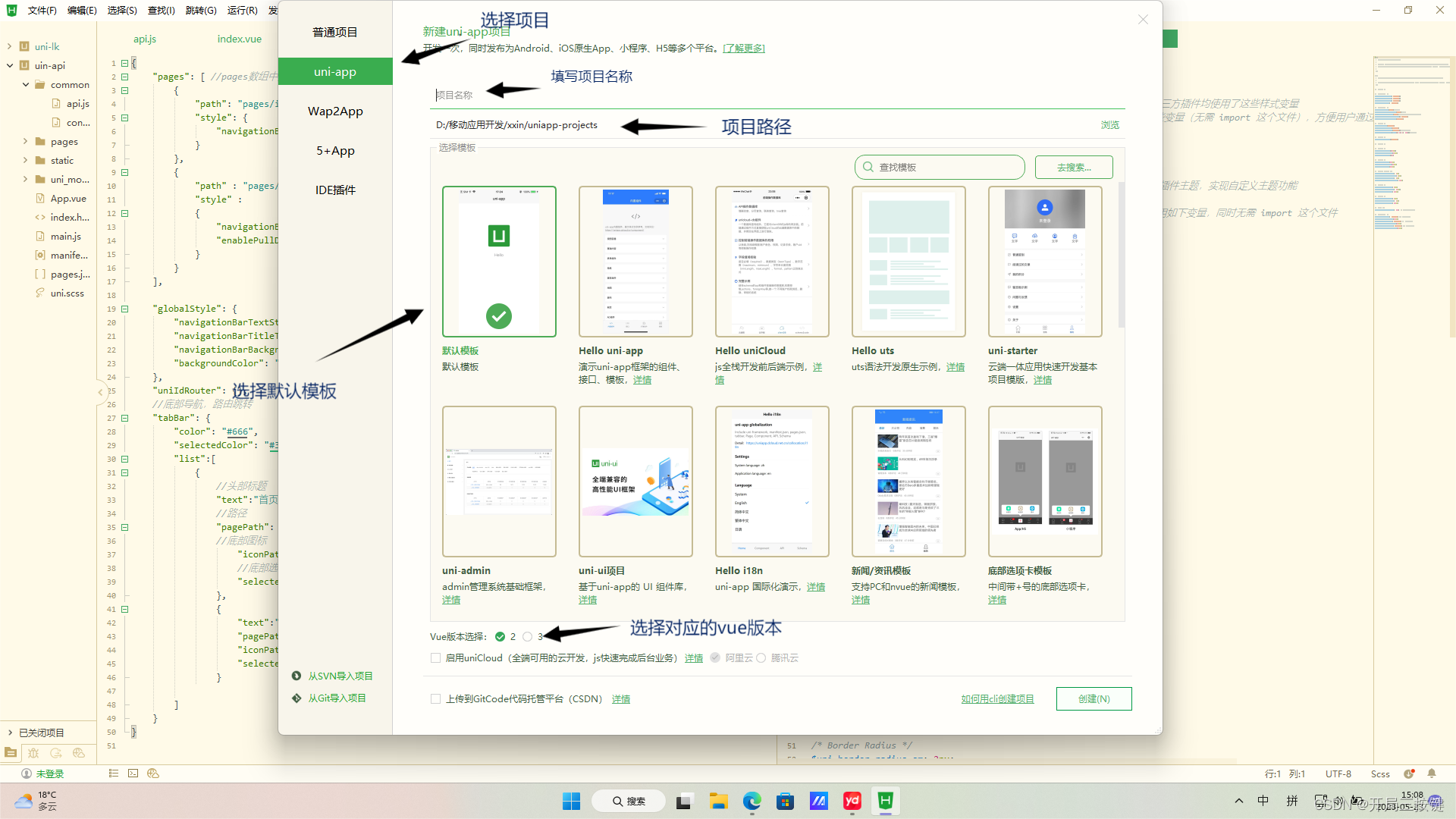Click the update download icon with red dot
Viewport: 1456px width, 819px height.
(x=1409, y=774)
